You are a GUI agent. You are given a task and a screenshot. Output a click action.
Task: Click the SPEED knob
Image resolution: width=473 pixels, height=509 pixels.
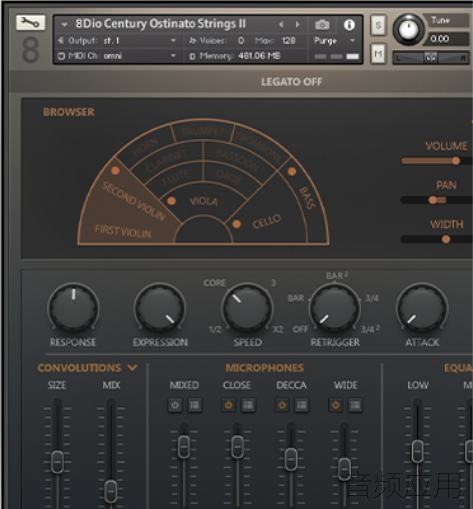coord(247,308)
